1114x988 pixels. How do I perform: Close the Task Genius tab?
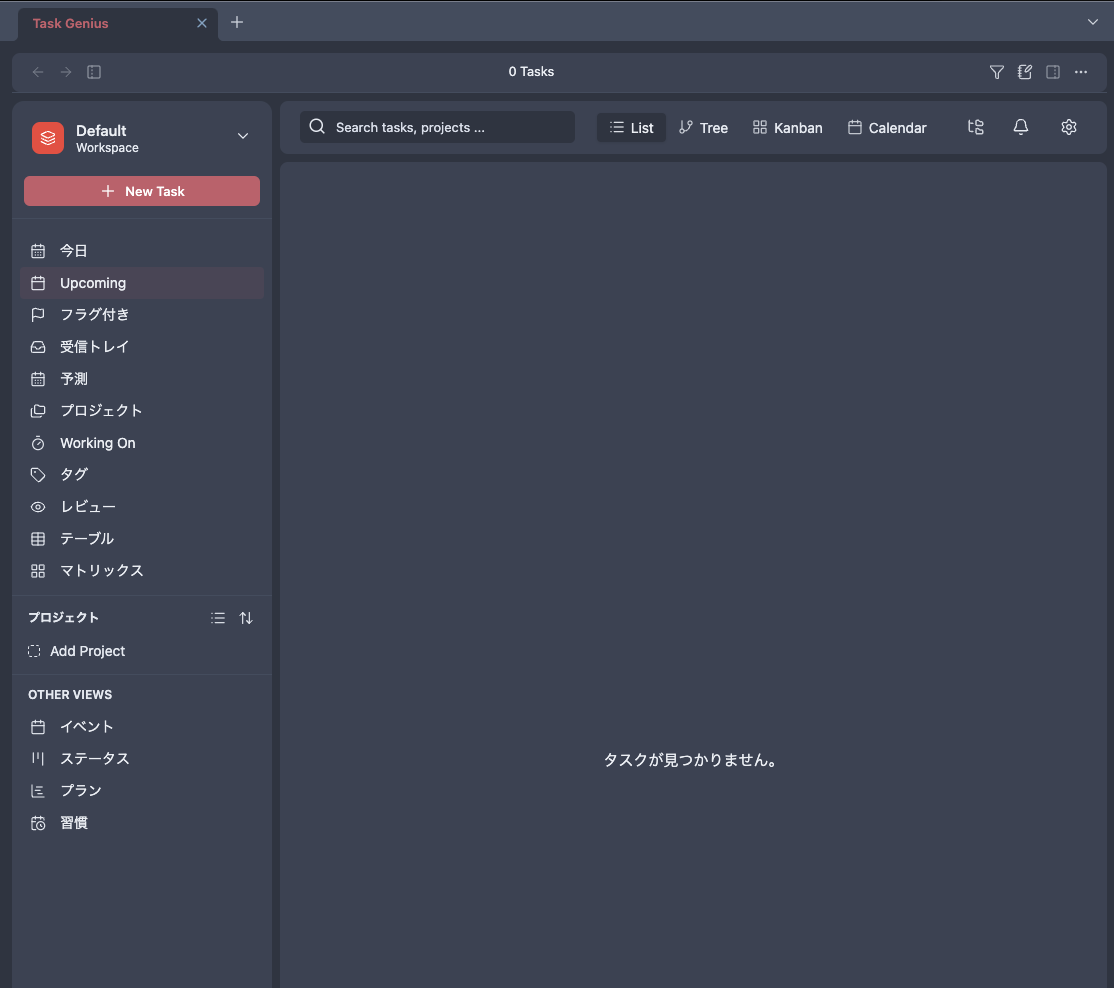(202, 23)
